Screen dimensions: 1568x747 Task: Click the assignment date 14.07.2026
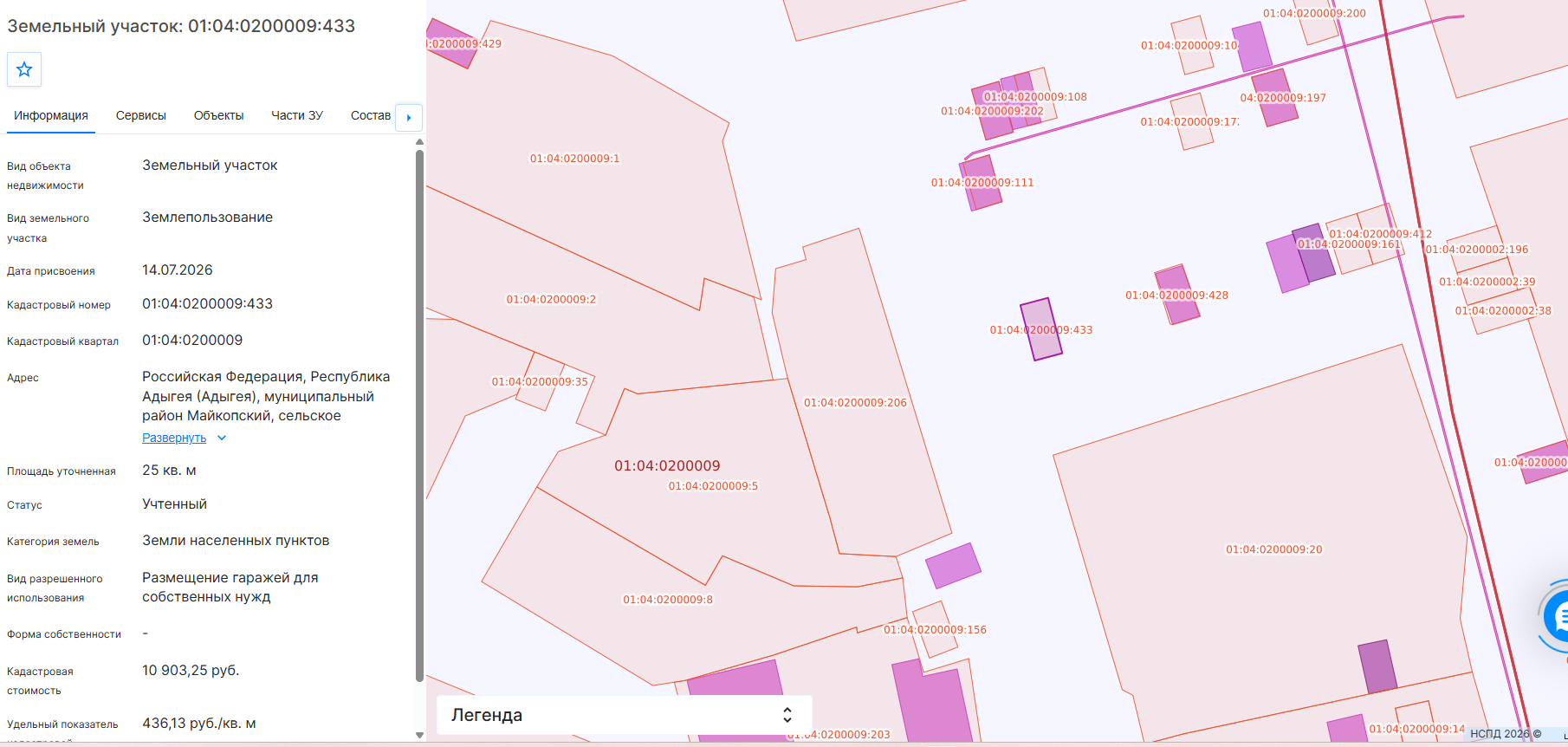pyautogui.click(x=178, y=270)
